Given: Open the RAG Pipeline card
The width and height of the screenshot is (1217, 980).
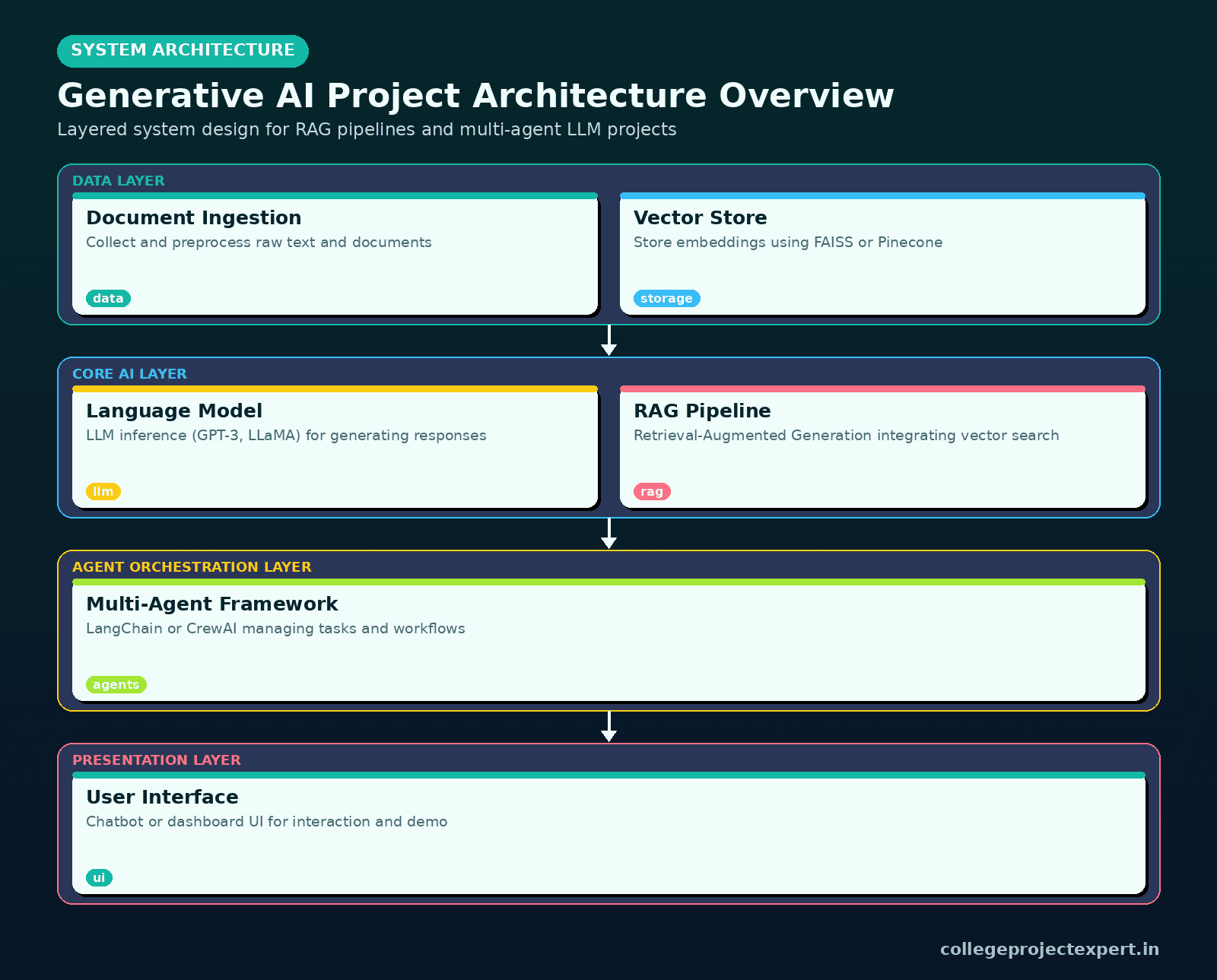Looking at the screenshot, I should coord(882,447).
